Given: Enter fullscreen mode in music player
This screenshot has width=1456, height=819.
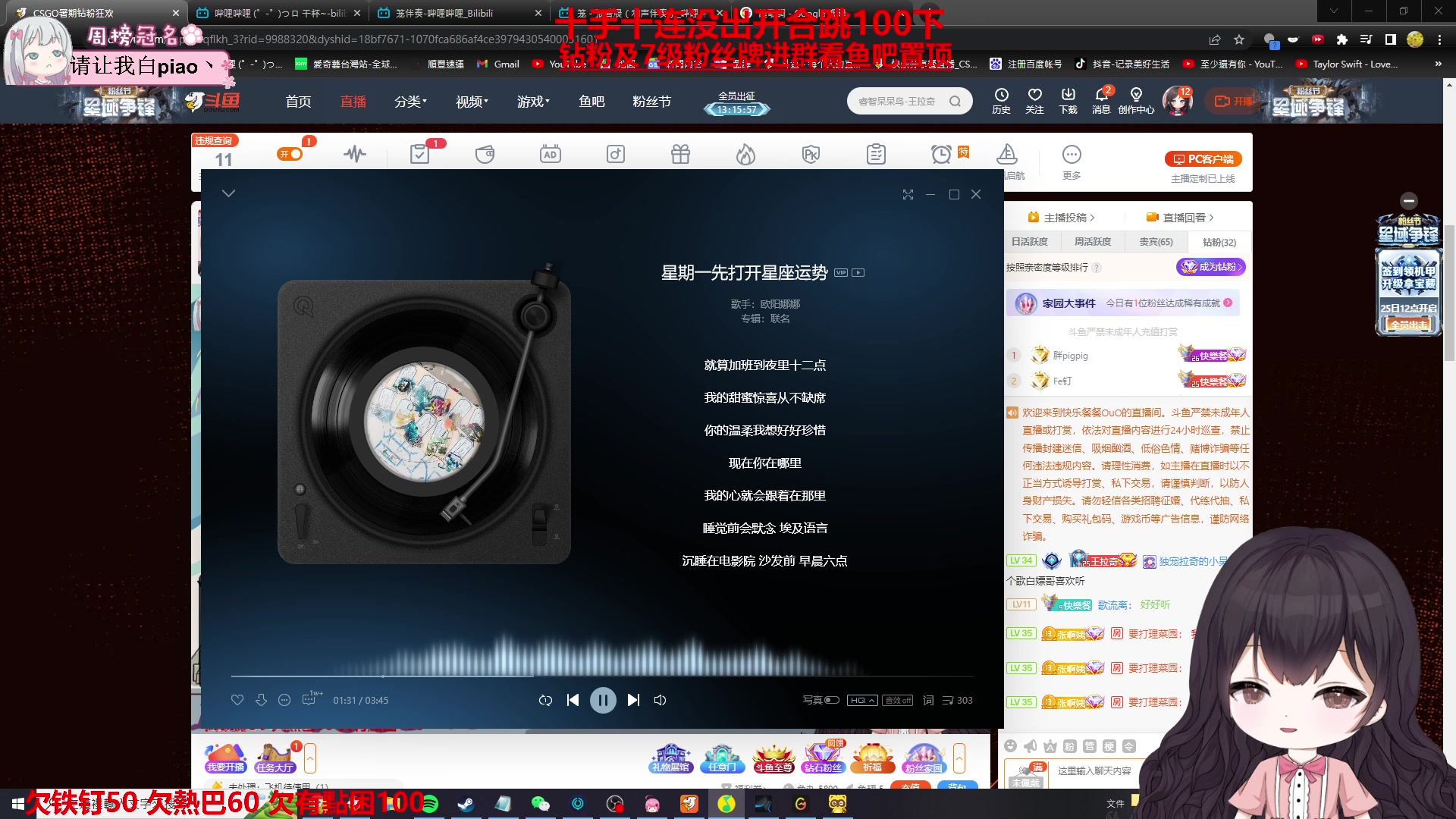Looking at the screenshot, I should (908, 195).
